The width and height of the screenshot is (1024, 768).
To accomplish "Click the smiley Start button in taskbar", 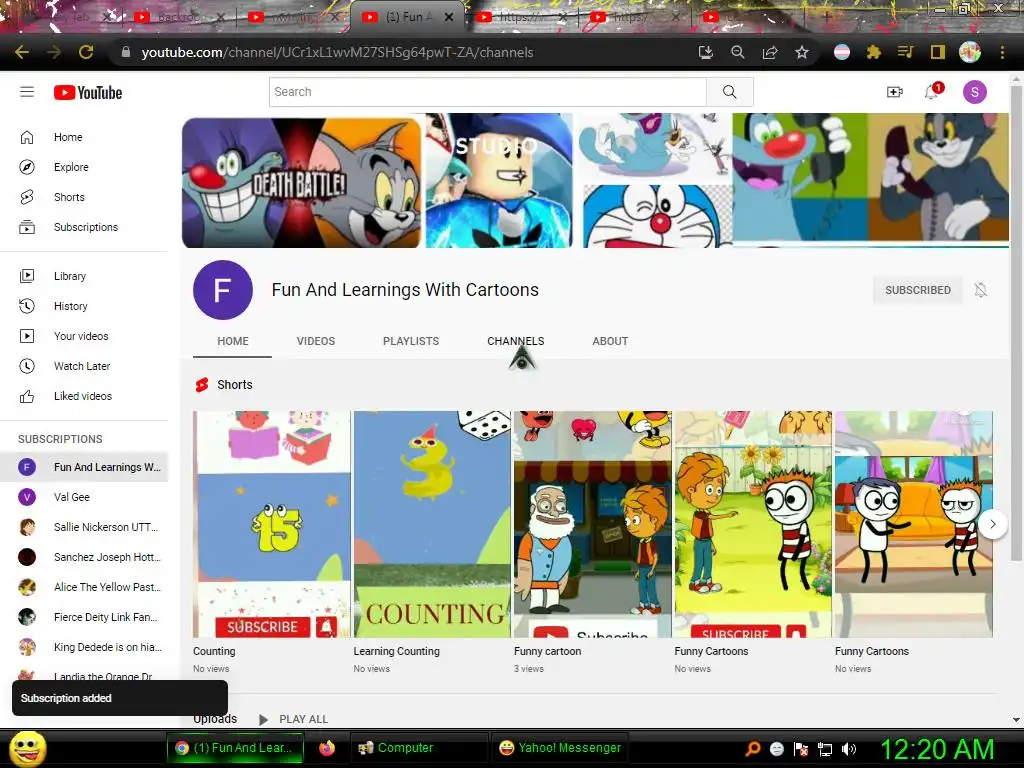I will click(27, 748).
